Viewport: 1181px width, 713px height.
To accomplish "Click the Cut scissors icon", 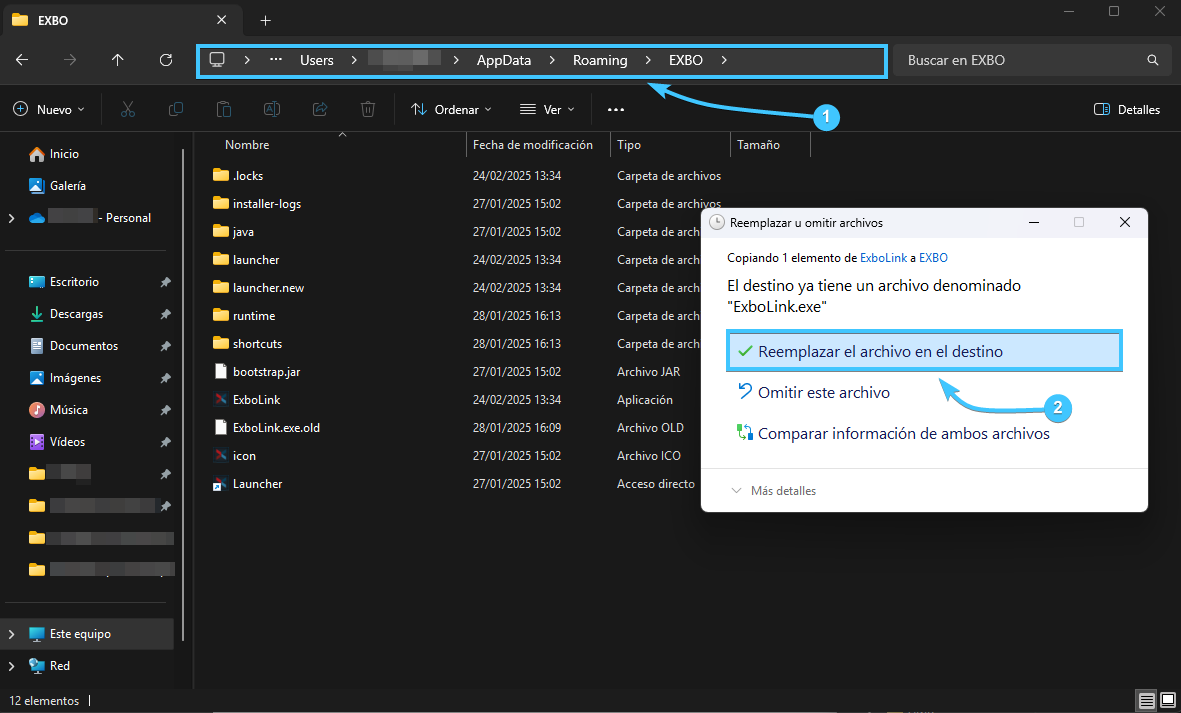I will (128, 110).
